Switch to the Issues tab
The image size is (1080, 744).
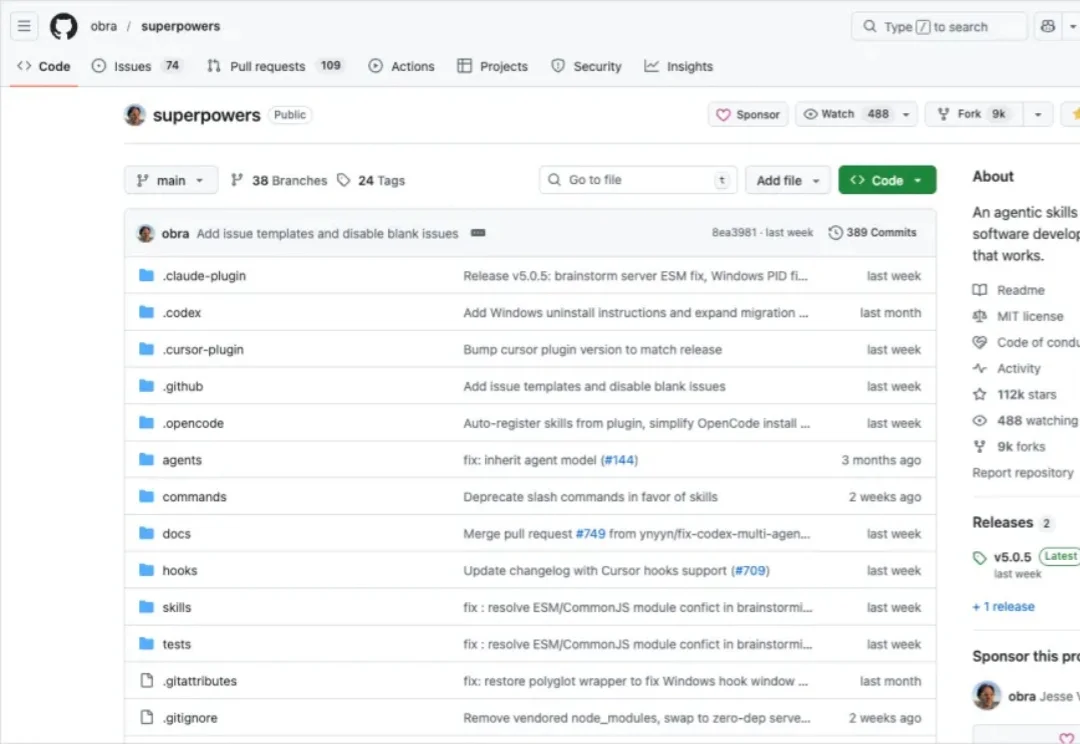pos(136,66)
